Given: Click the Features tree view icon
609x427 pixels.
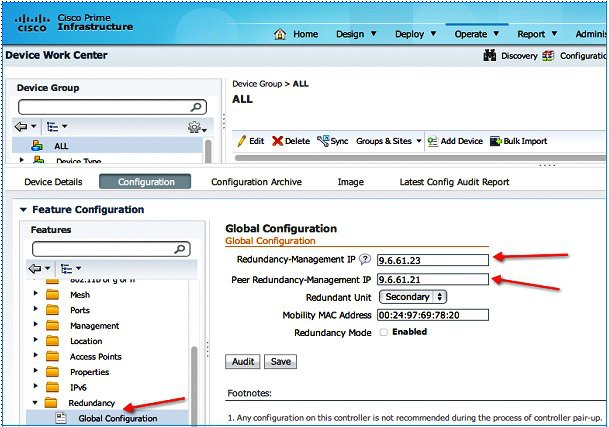Looking at the screenshot, I should 66,268.
